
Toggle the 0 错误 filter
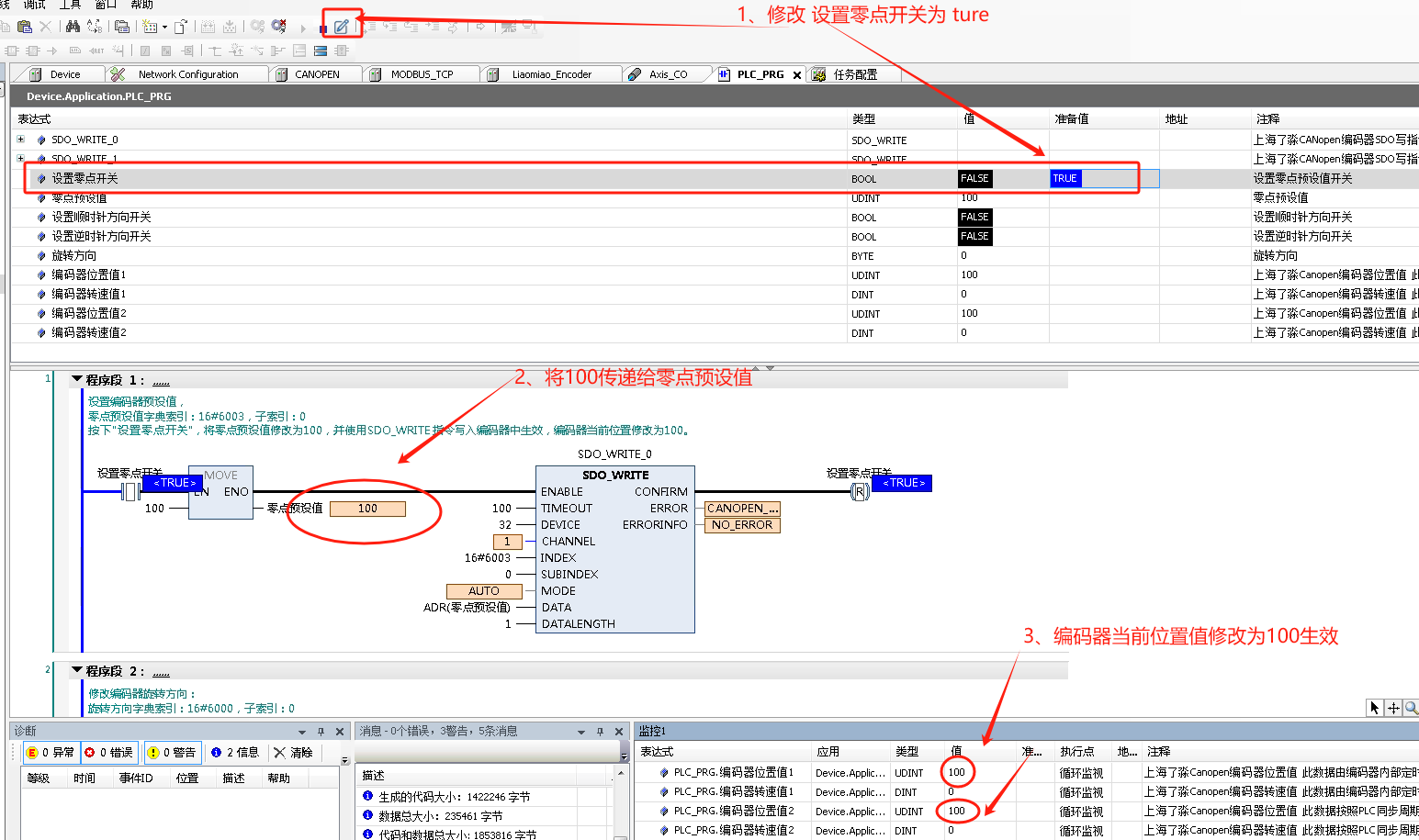109,752
